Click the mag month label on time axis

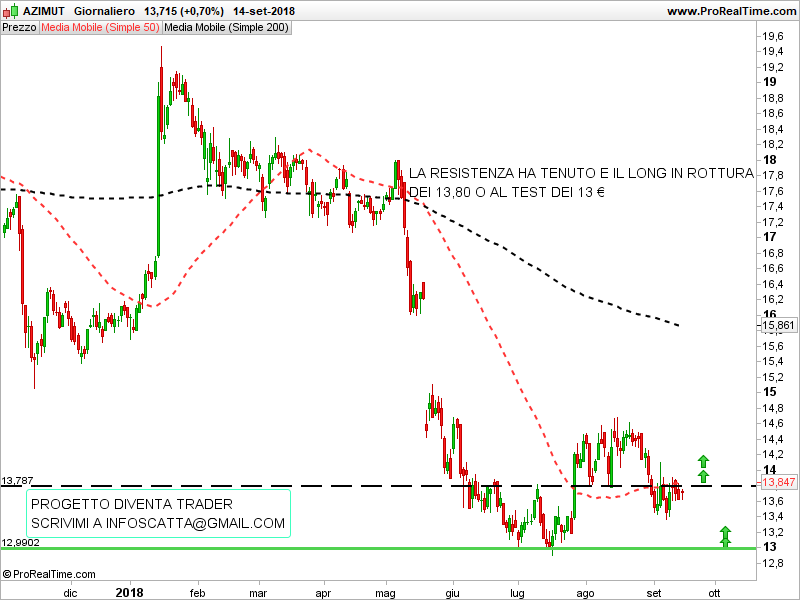pyautogui.click(x=385, y=593)
